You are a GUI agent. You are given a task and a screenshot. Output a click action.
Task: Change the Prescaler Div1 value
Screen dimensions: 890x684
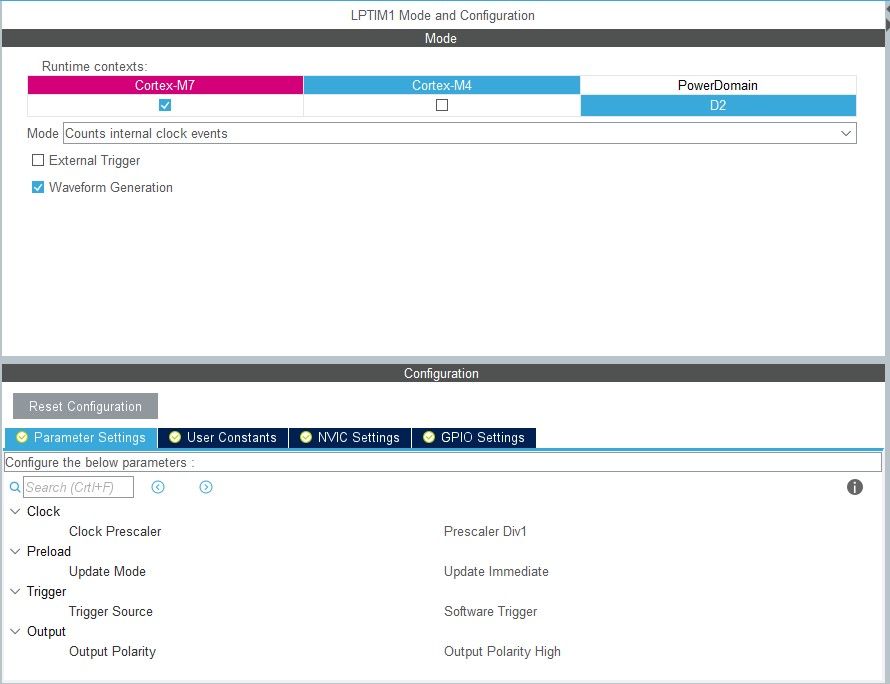pos(485,531)
